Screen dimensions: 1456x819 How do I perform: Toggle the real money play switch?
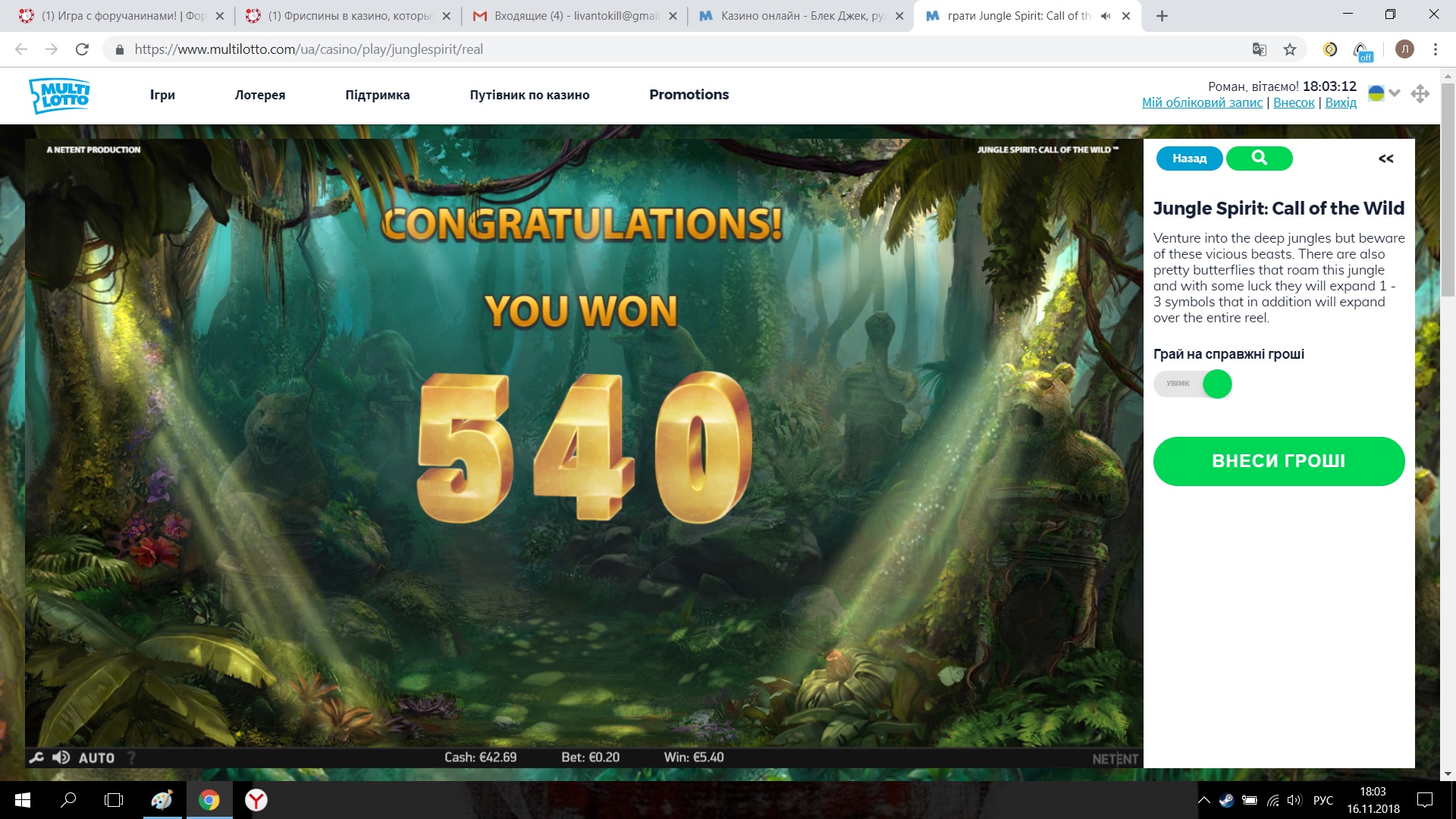[x=1193, y=384]
